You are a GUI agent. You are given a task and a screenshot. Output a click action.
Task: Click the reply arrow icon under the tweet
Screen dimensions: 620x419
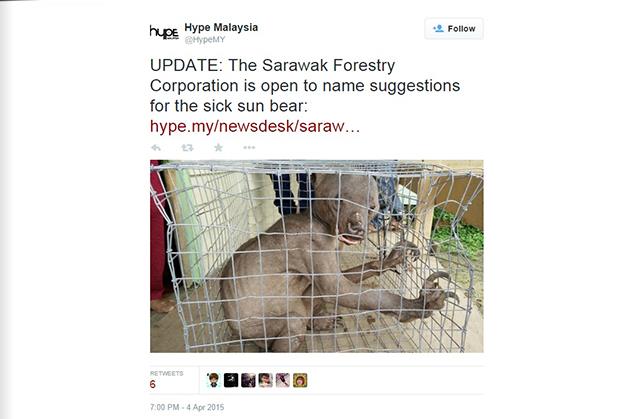pos(156,148)
